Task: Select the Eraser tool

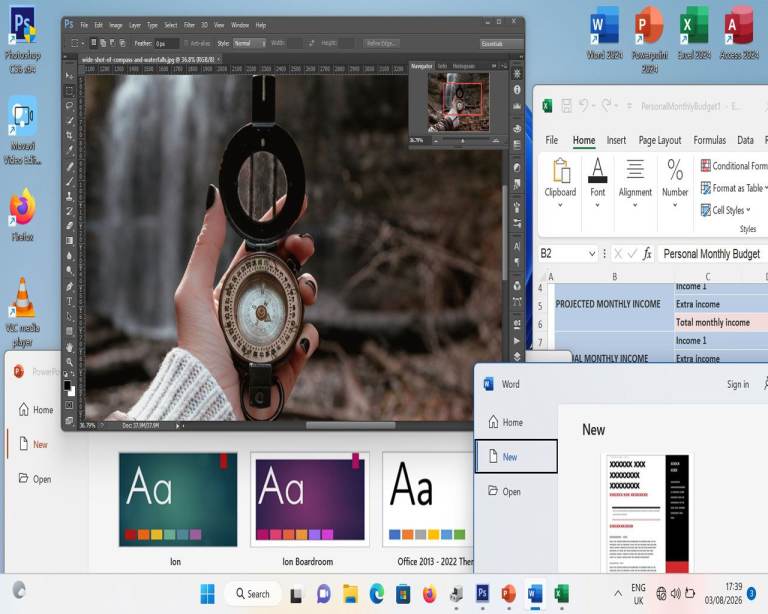Action: 70,226
